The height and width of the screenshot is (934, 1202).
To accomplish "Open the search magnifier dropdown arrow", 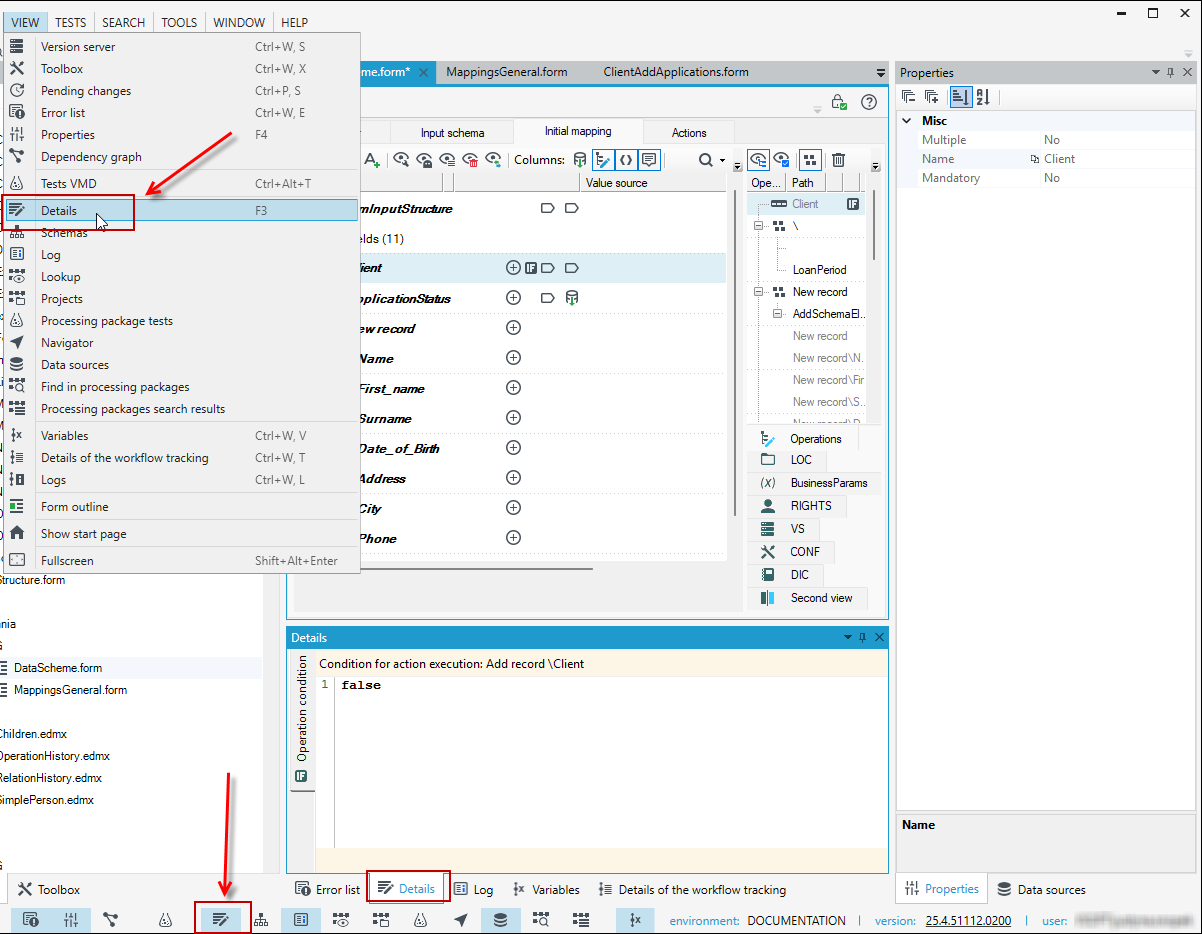I will pos(721,160).
